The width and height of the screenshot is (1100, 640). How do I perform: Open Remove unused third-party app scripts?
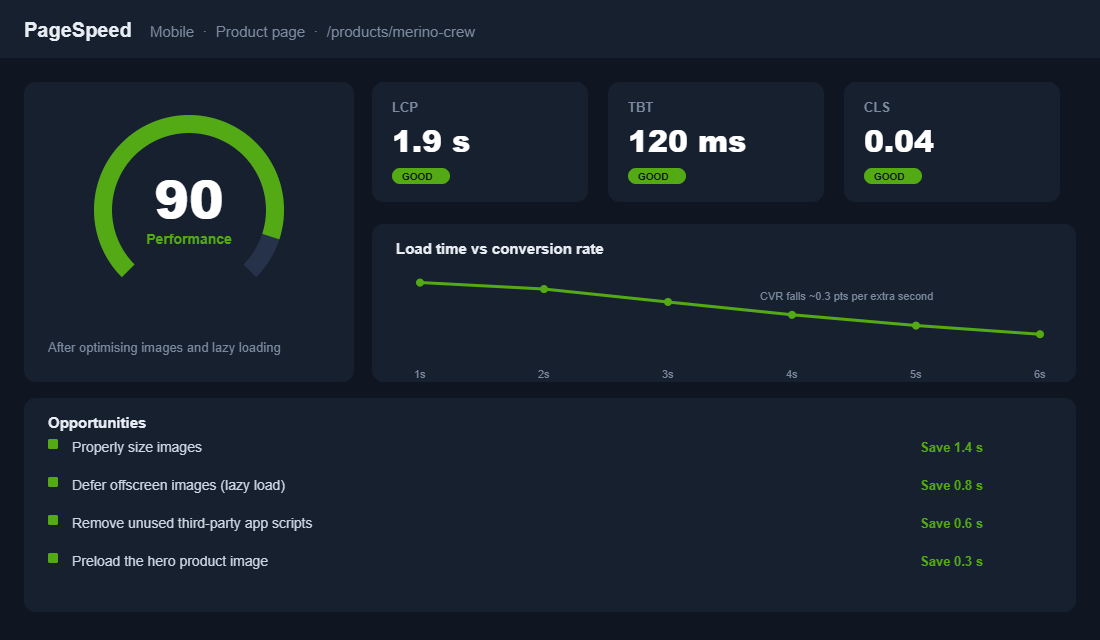tap(192, 523)
